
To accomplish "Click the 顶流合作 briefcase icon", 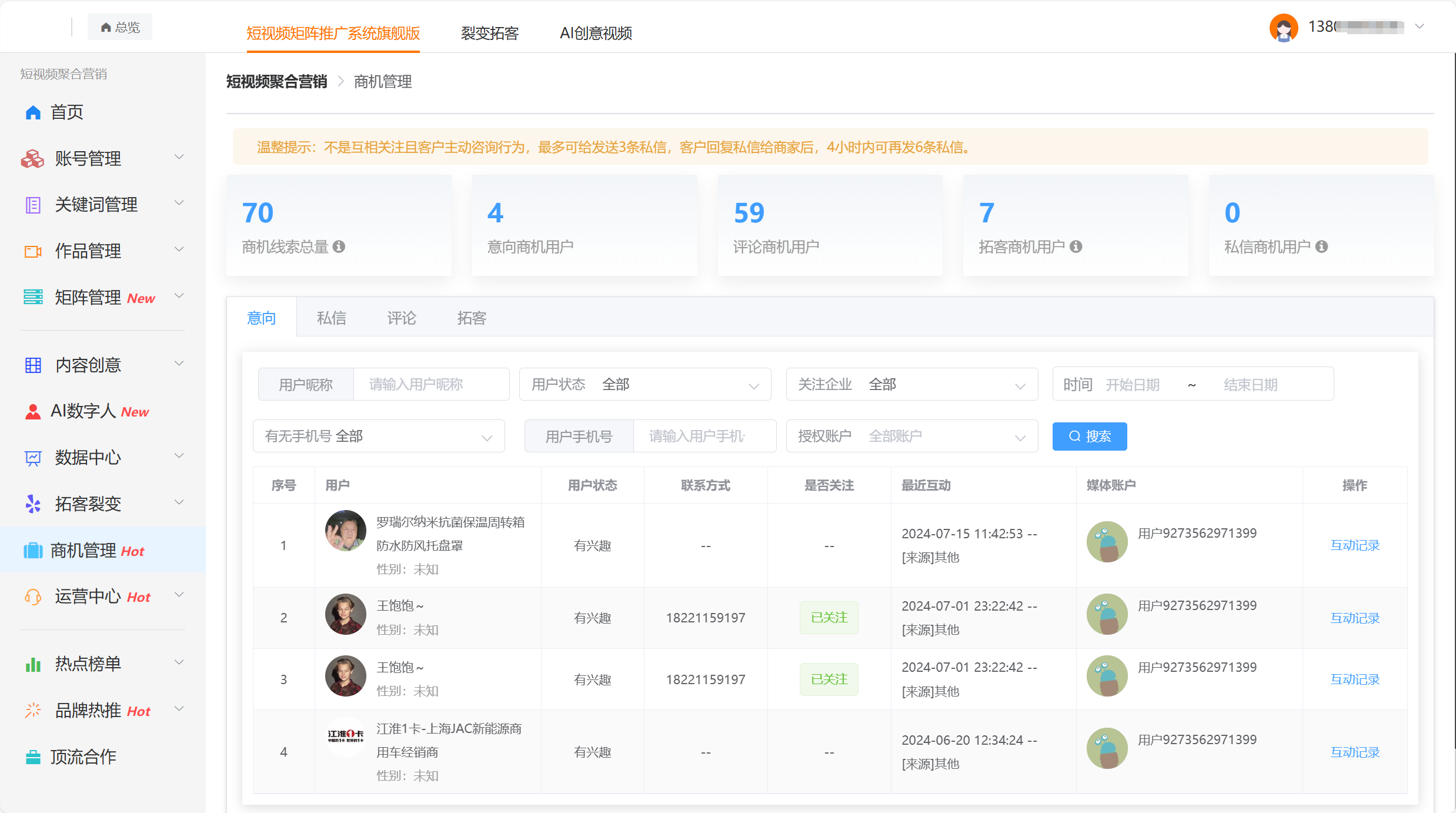I will click(33, 757).
